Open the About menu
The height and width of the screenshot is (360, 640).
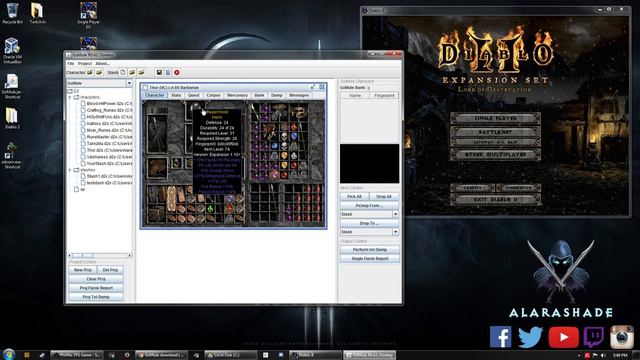[102, 64]
